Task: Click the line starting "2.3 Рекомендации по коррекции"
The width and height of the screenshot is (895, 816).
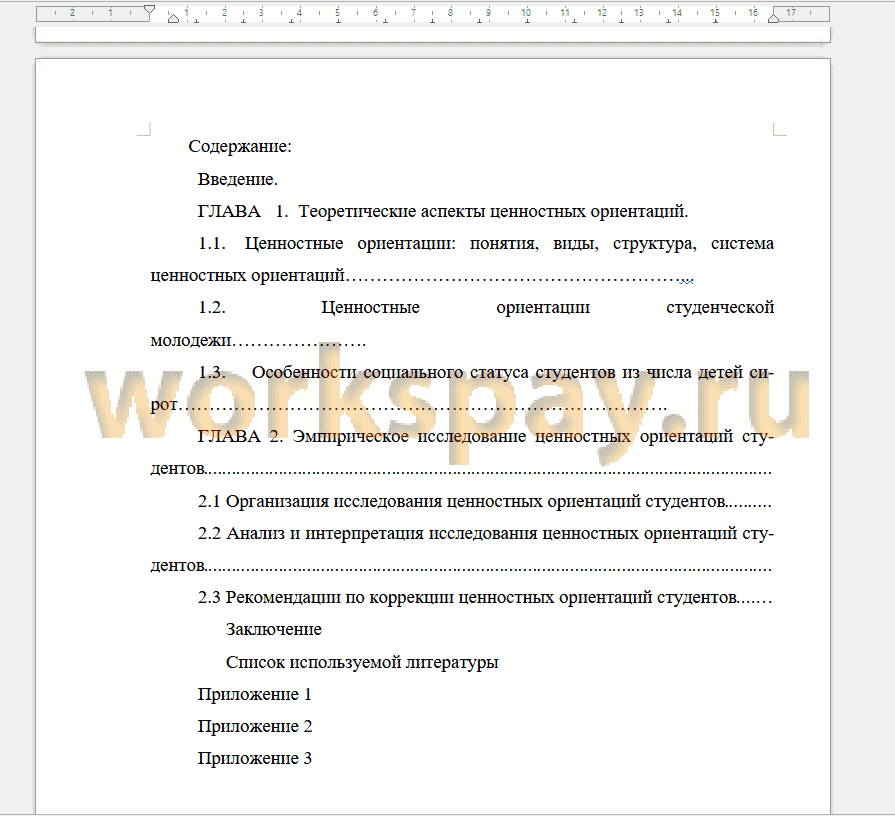Action: point(485,597)
